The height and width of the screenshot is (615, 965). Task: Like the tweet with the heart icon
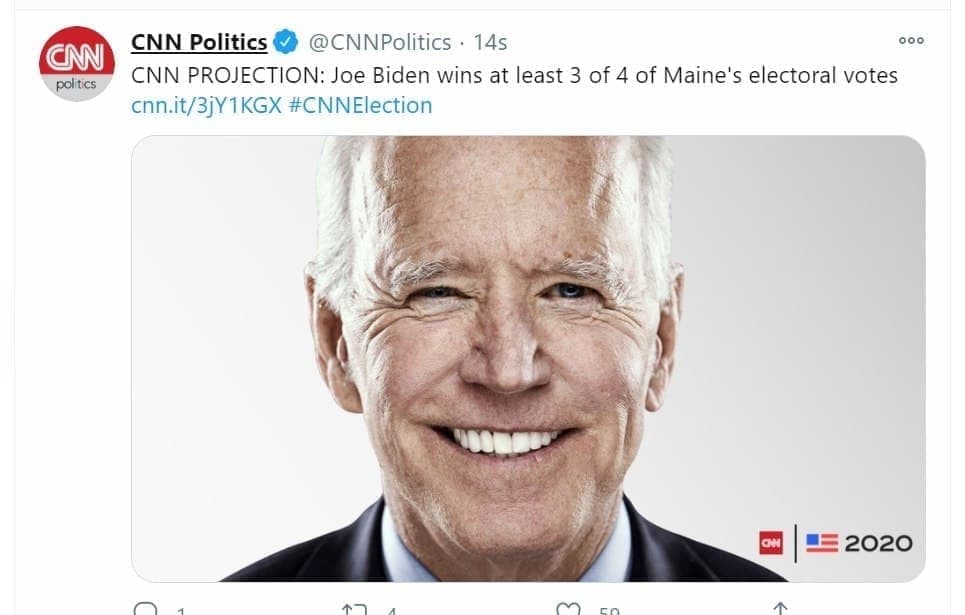coord(568,608)
